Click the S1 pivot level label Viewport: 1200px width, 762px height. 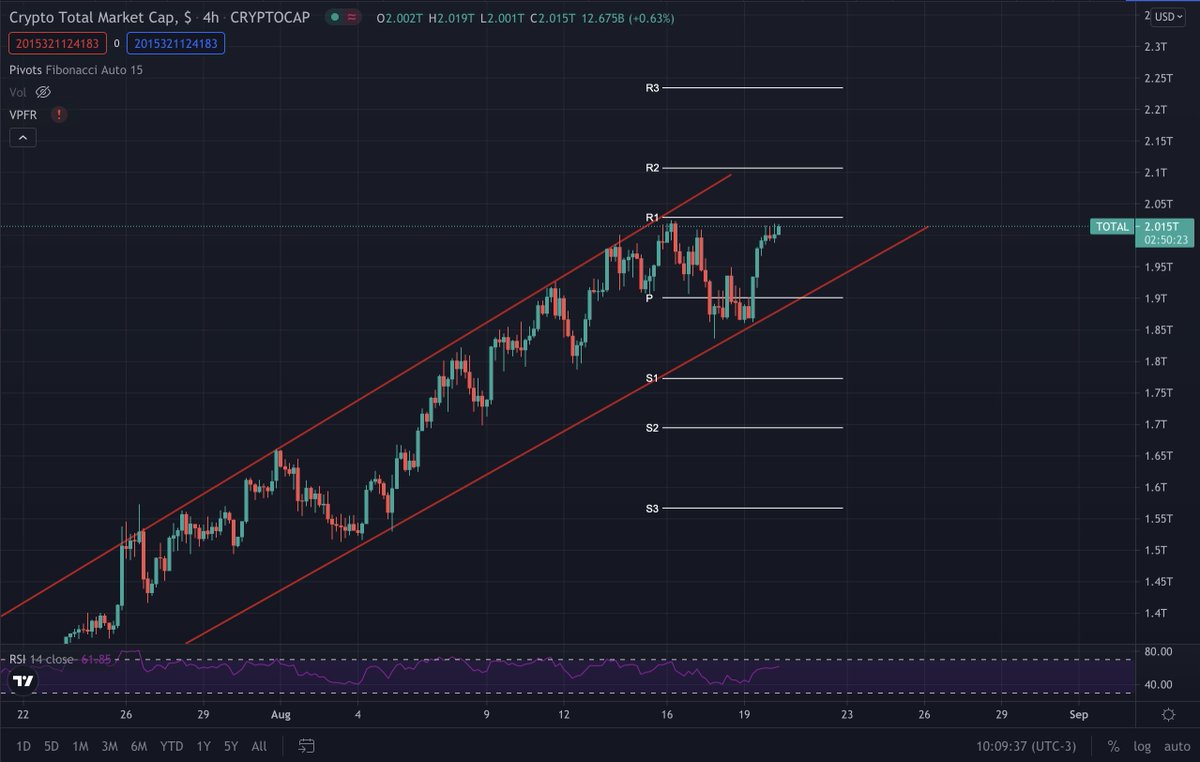coord(652,378)
